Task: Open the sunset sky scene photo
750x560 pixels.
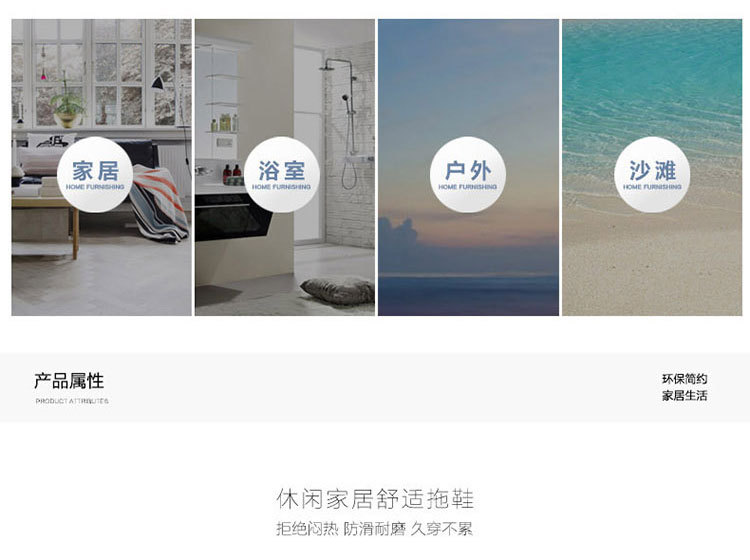Action: click(x=468, y=167)
